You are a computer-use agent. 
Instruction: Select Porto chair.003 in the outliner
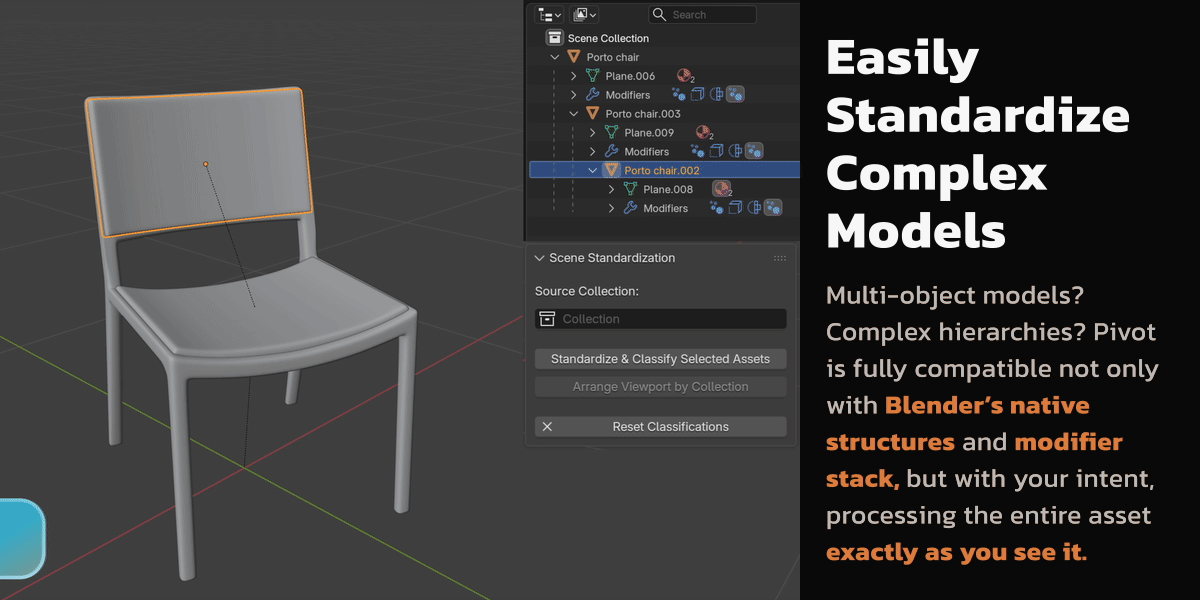pos(642,114)
